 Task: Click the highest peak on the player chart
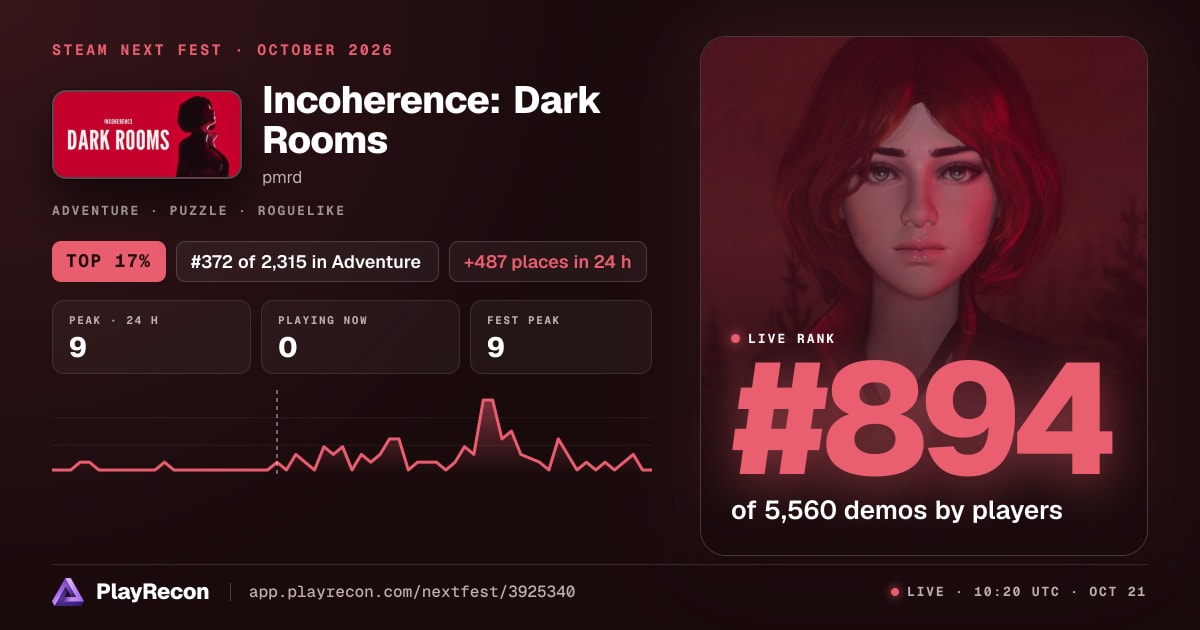[488, 401]
